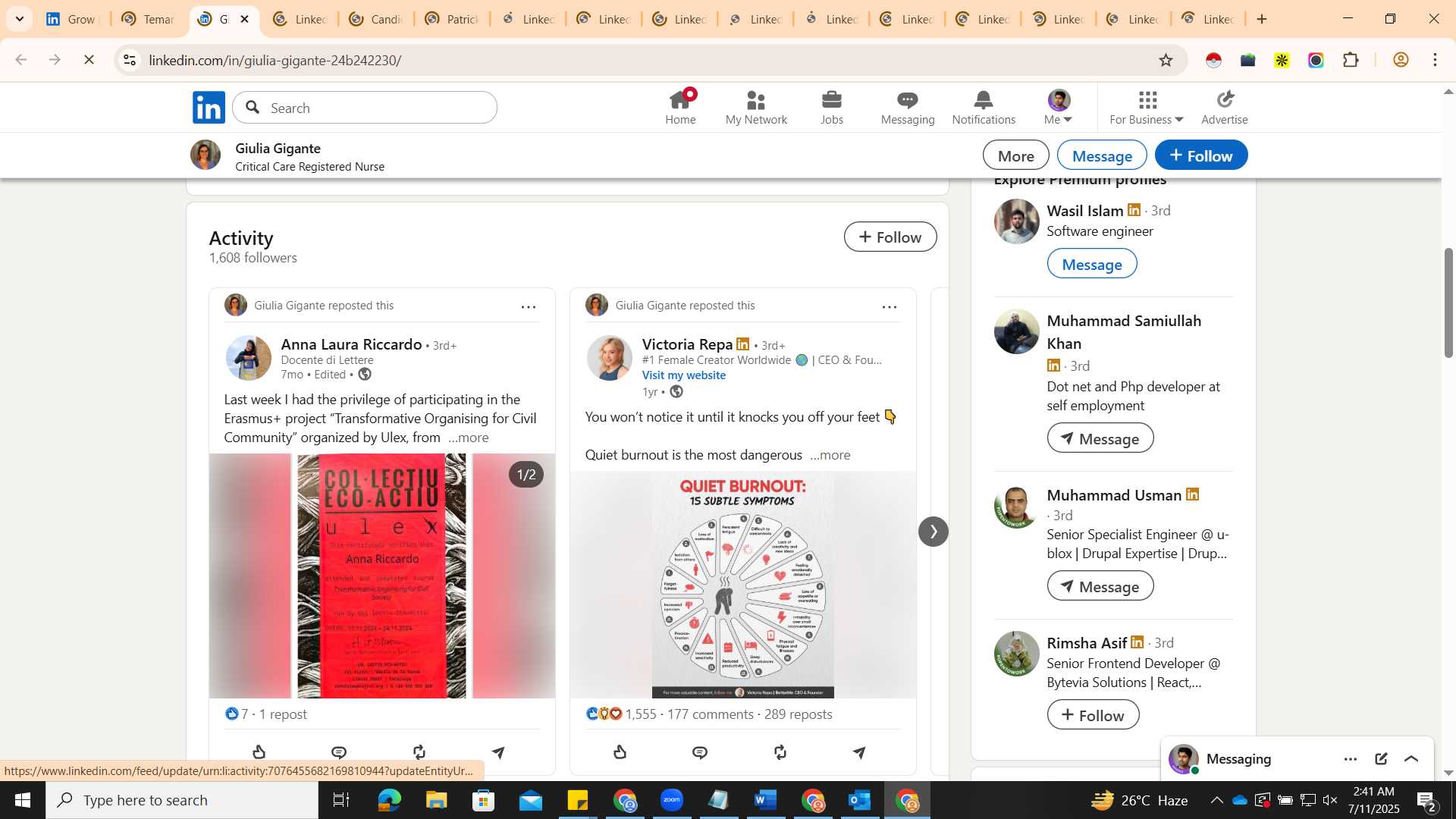The image size is (1456, 819).
Task: Open Messaging from the top navigation bar
Action: point(908,107)
